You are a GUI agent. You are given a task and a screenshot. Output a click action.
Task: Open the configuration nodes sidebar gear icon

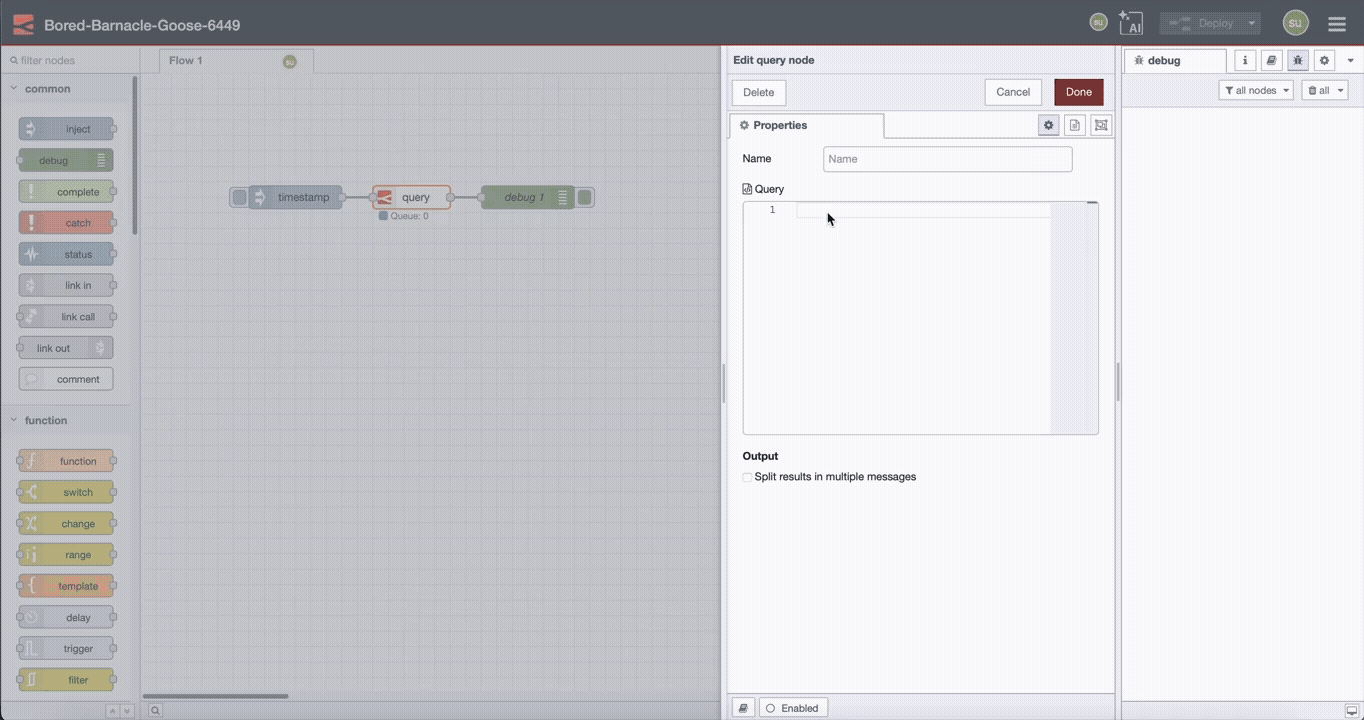pos(1324,60)
